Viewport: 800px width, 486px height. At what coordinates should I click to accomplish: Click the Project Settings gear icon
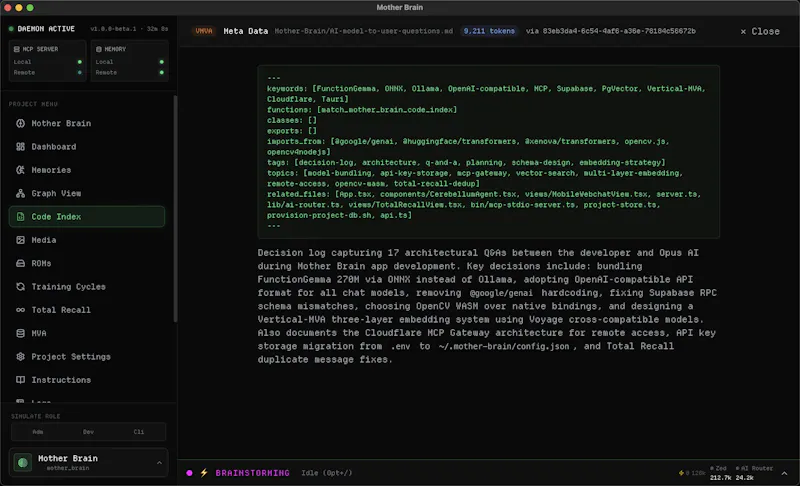coord(20,357)
